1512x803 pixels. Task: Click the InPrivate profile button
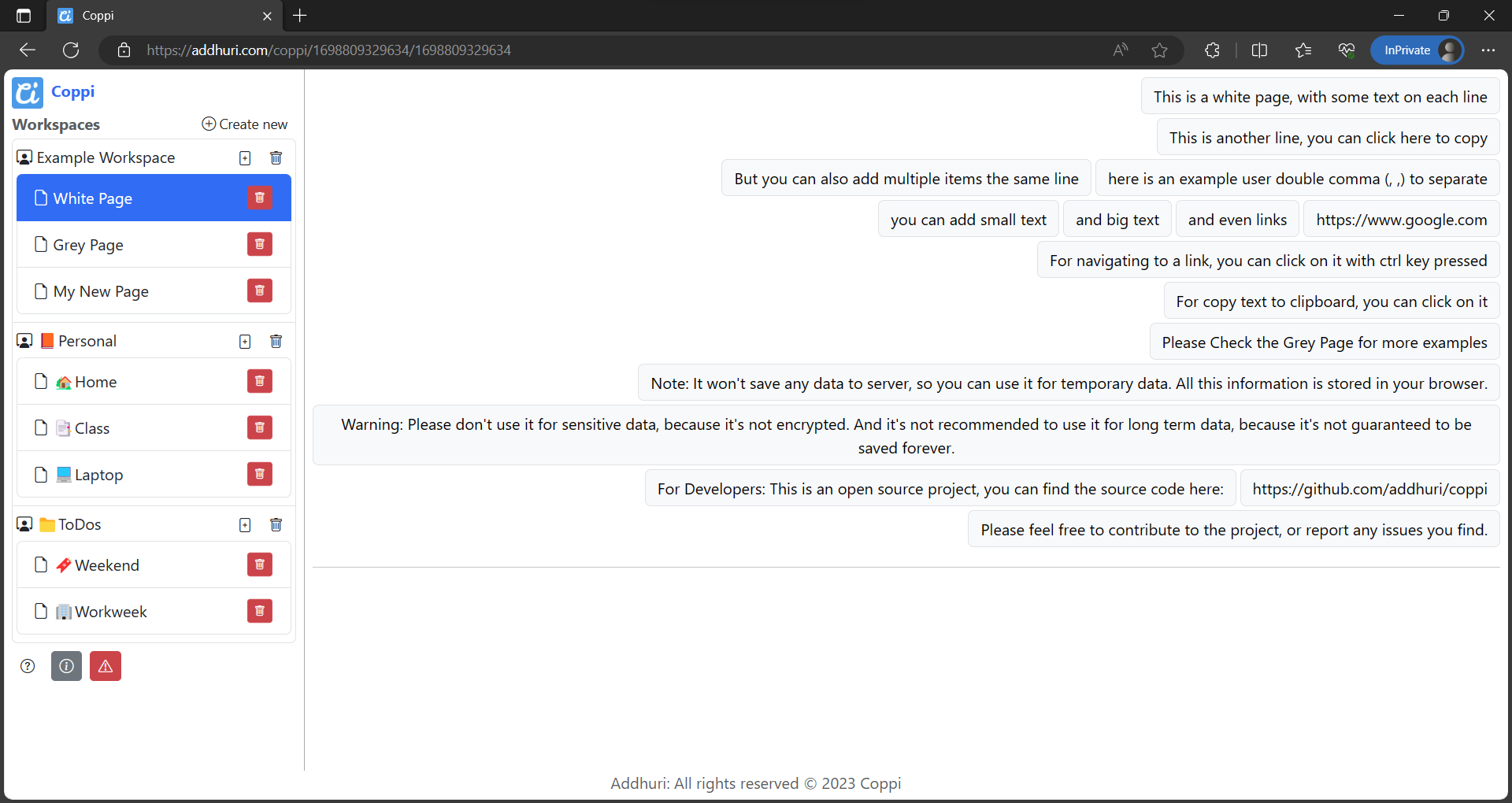tap(1417, 50)
